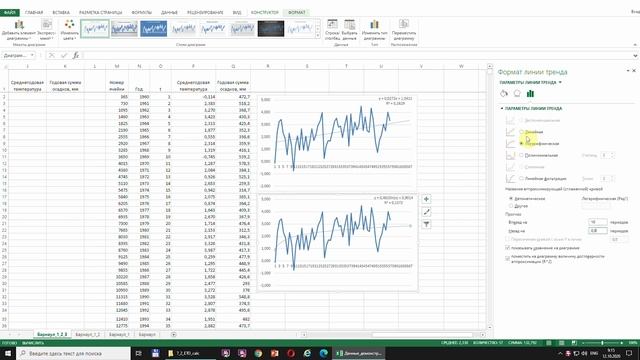Switch to sheet Барнаул
Image resolution: width=640 pixels, height=360 pixels.
(x=147, y=334)
